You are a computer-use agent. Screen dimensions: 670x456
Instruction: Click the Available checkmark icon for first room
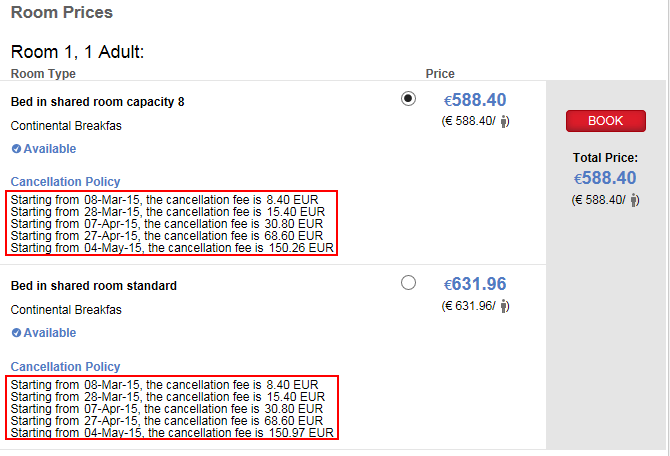tap(16, 149)
